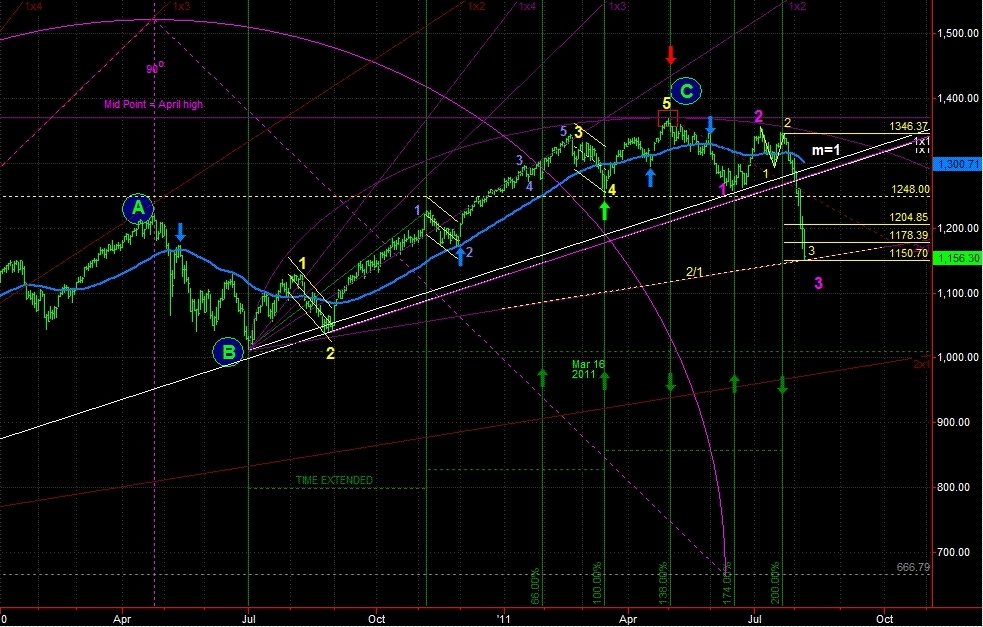Select the blue down arrow right of marker A
983x627 pixels.
(x=180, y=232)
